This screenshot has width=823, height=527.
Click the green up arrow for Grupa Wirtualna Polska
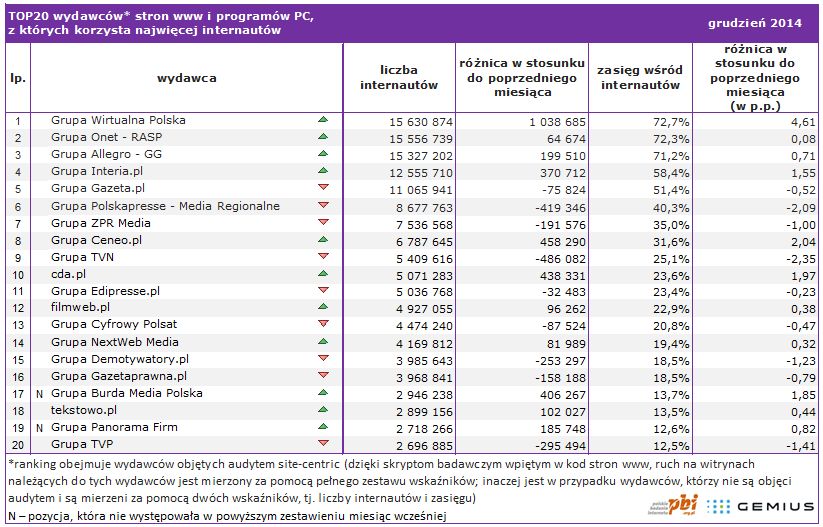tap(322, 120)
